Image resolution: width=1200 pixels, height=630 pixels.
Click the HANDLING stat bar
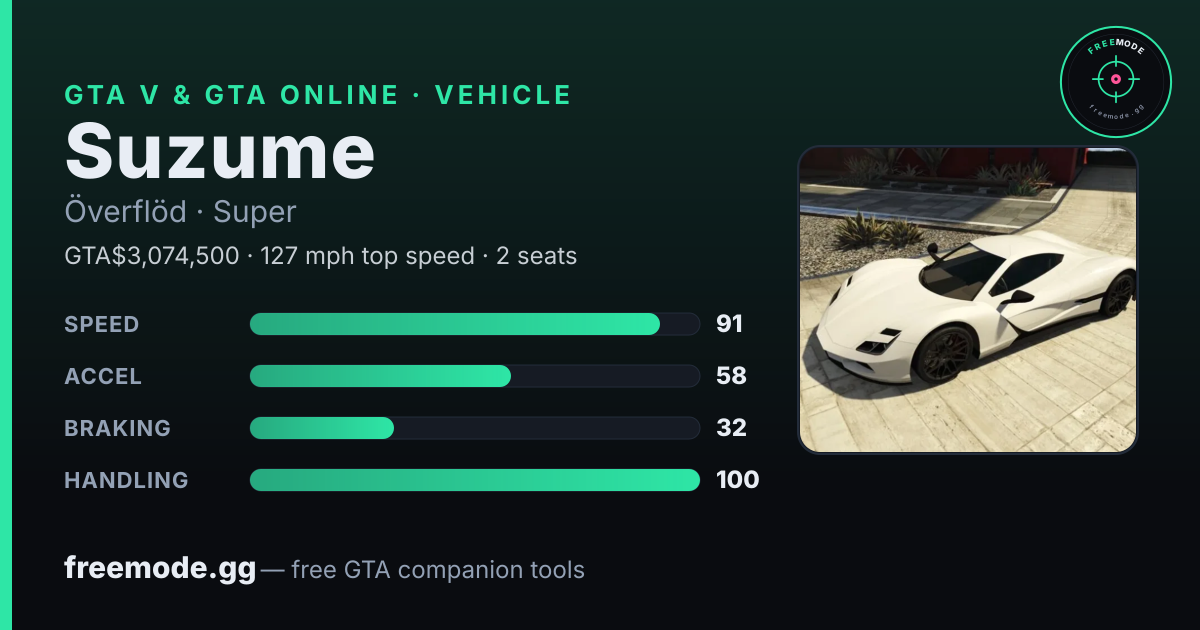(474, 480)
